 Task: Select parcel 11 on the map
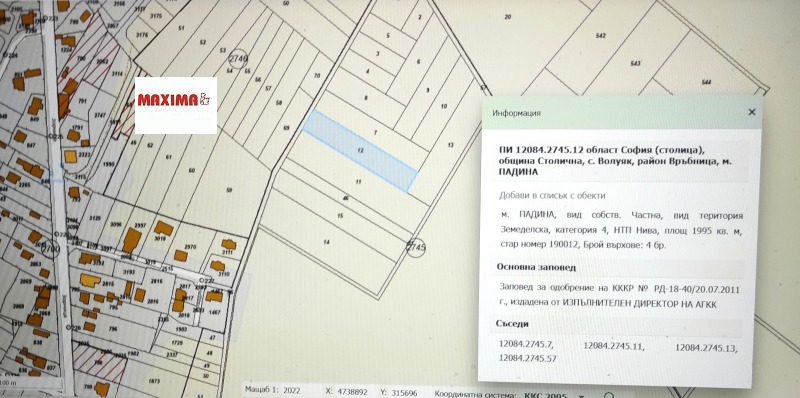(358, 182)
